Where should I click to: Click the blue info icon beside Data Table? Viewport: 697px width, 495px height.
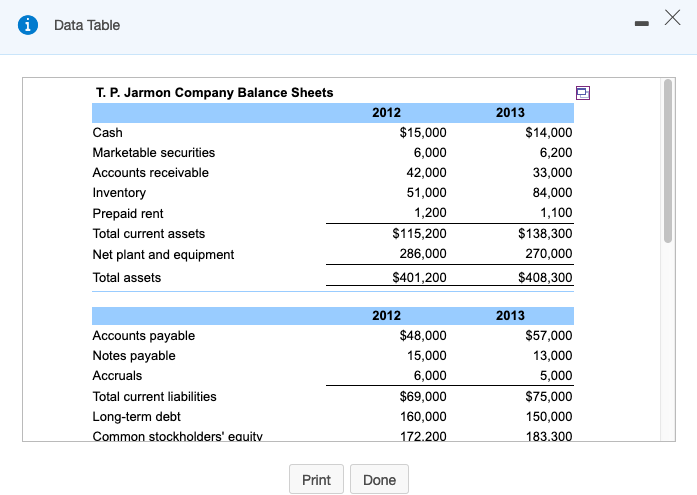tap(28, 25)
